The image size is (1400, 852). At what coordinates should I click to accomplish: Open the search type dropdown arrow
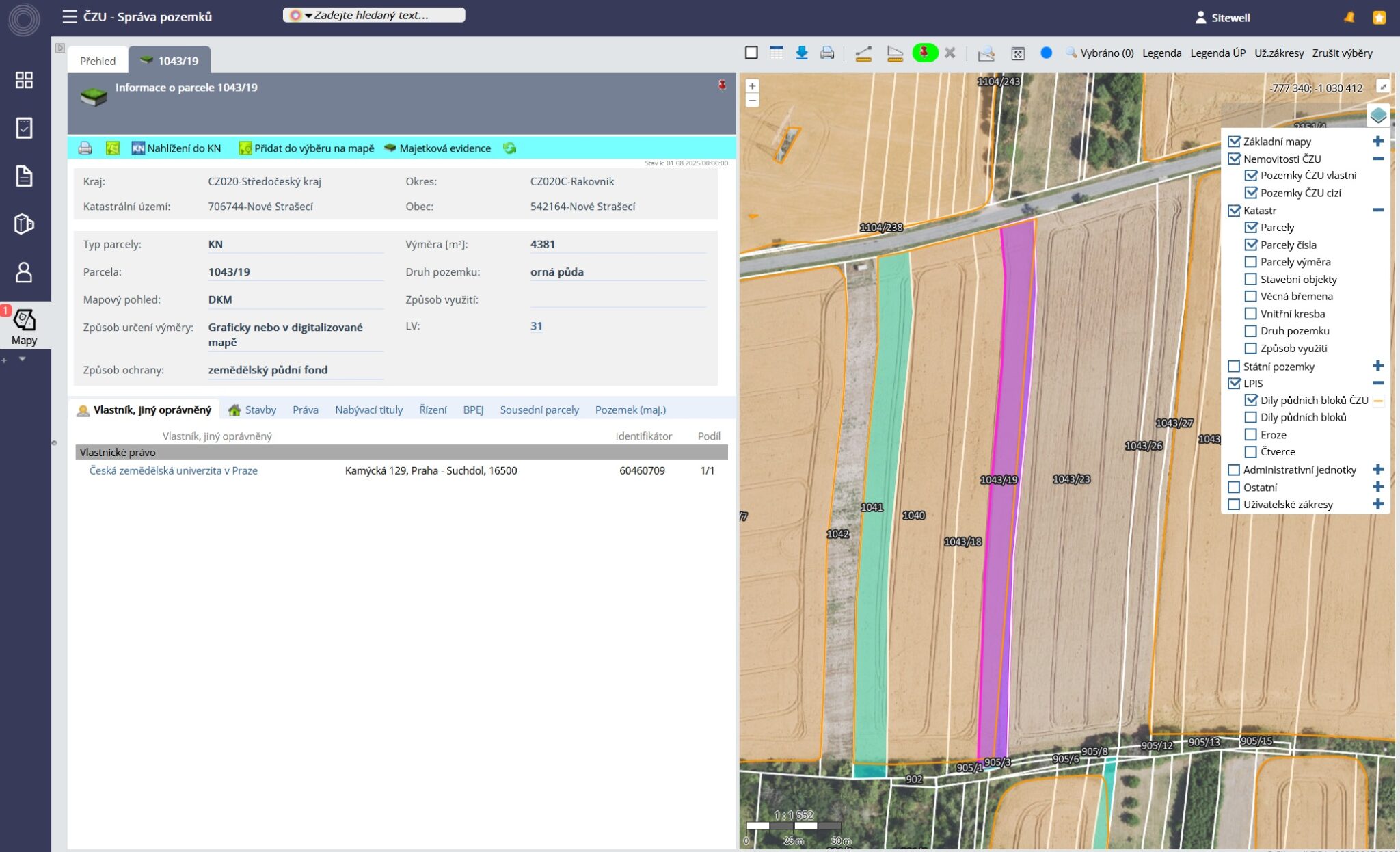(x=308, y=16)
